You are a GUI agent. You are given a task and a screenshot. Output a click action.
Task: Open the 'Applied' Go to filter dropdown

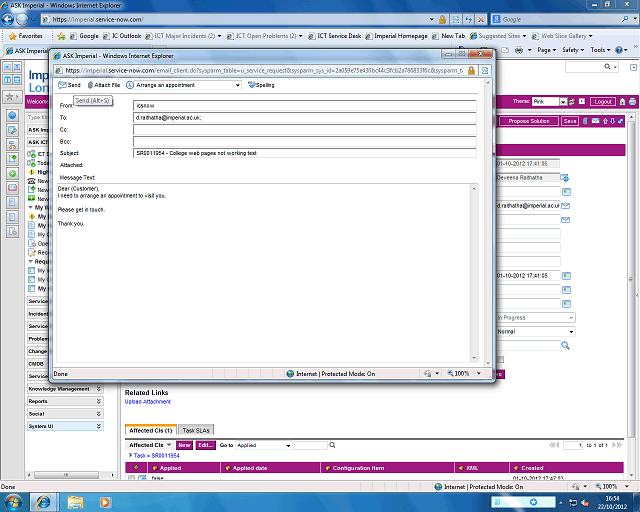(263, 445)
